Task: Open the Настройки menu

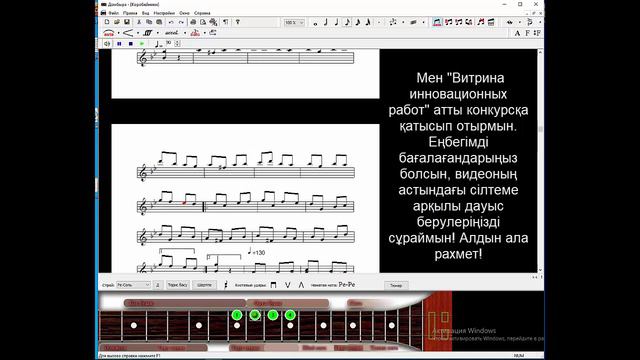Action: (164, 13)
